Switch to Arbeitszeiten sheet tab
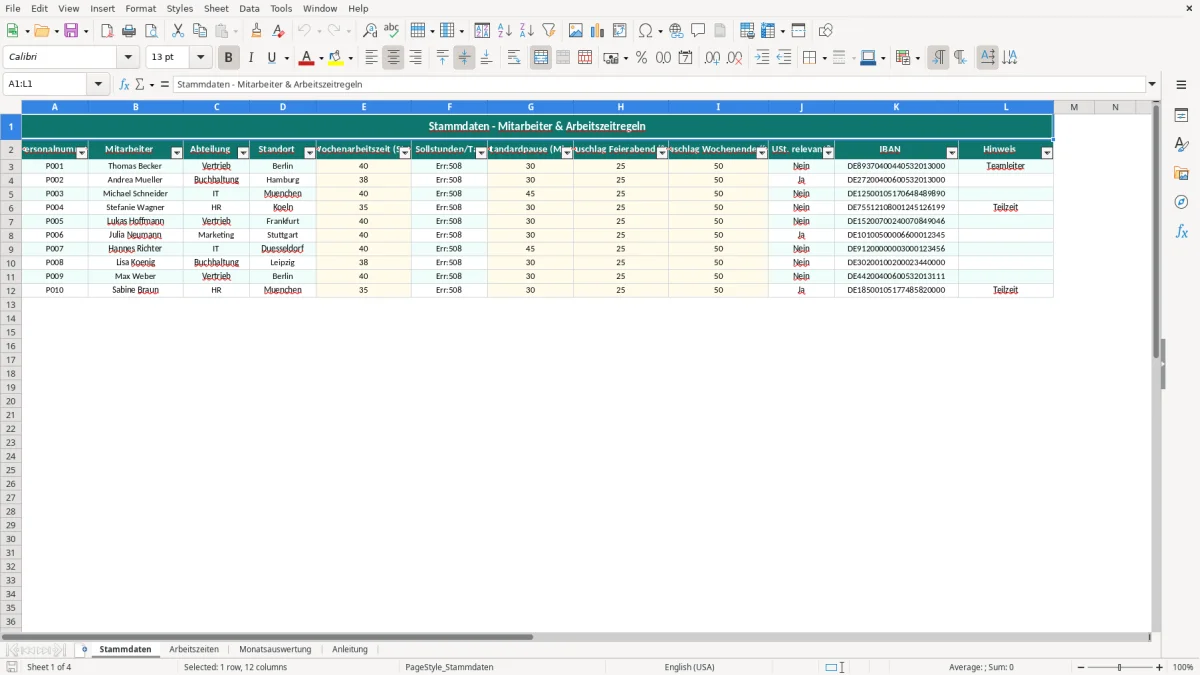The width and height of the screenshot is (1200, 675). coord(194,649)
